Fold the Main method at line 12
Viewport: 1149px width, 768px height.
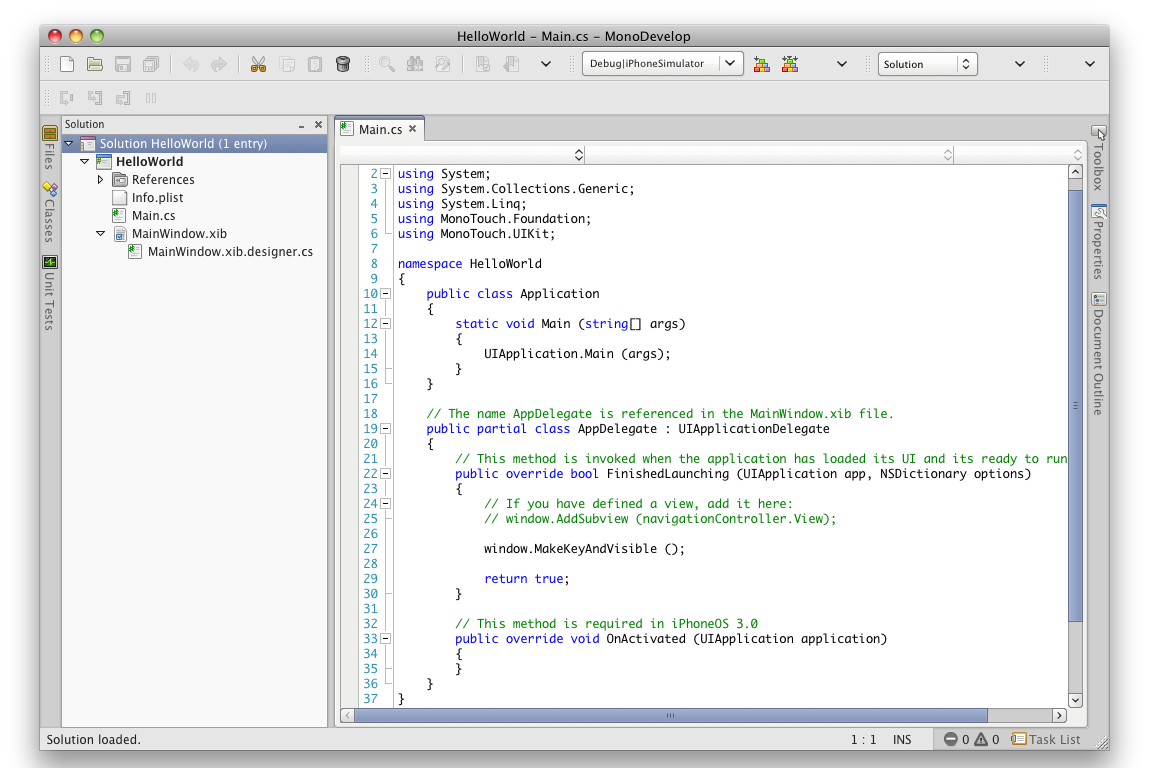coord(385,324)
